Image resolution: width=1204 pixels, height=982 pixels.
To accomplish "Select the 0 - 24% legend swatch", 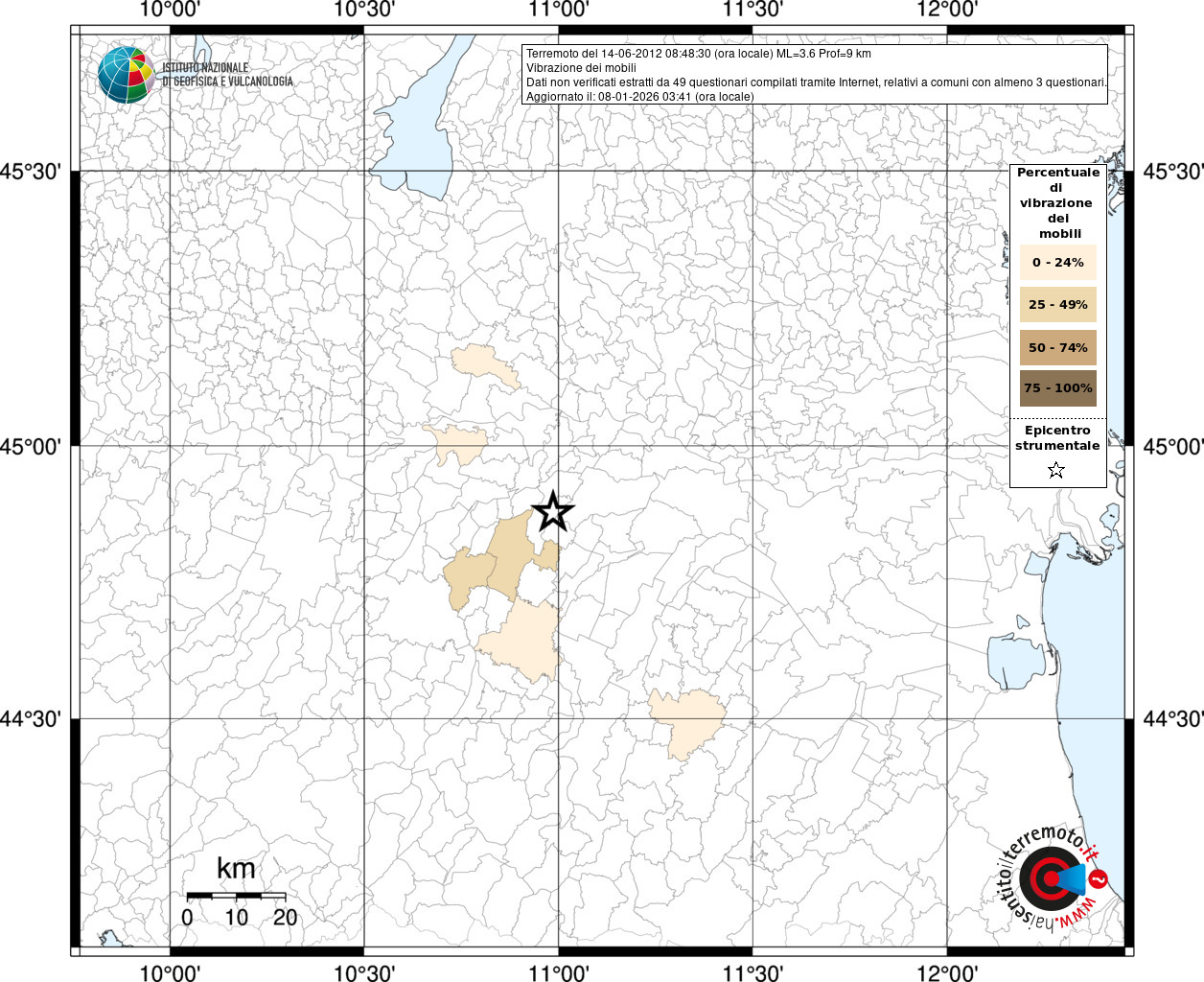I will (x=1058, y=262).
